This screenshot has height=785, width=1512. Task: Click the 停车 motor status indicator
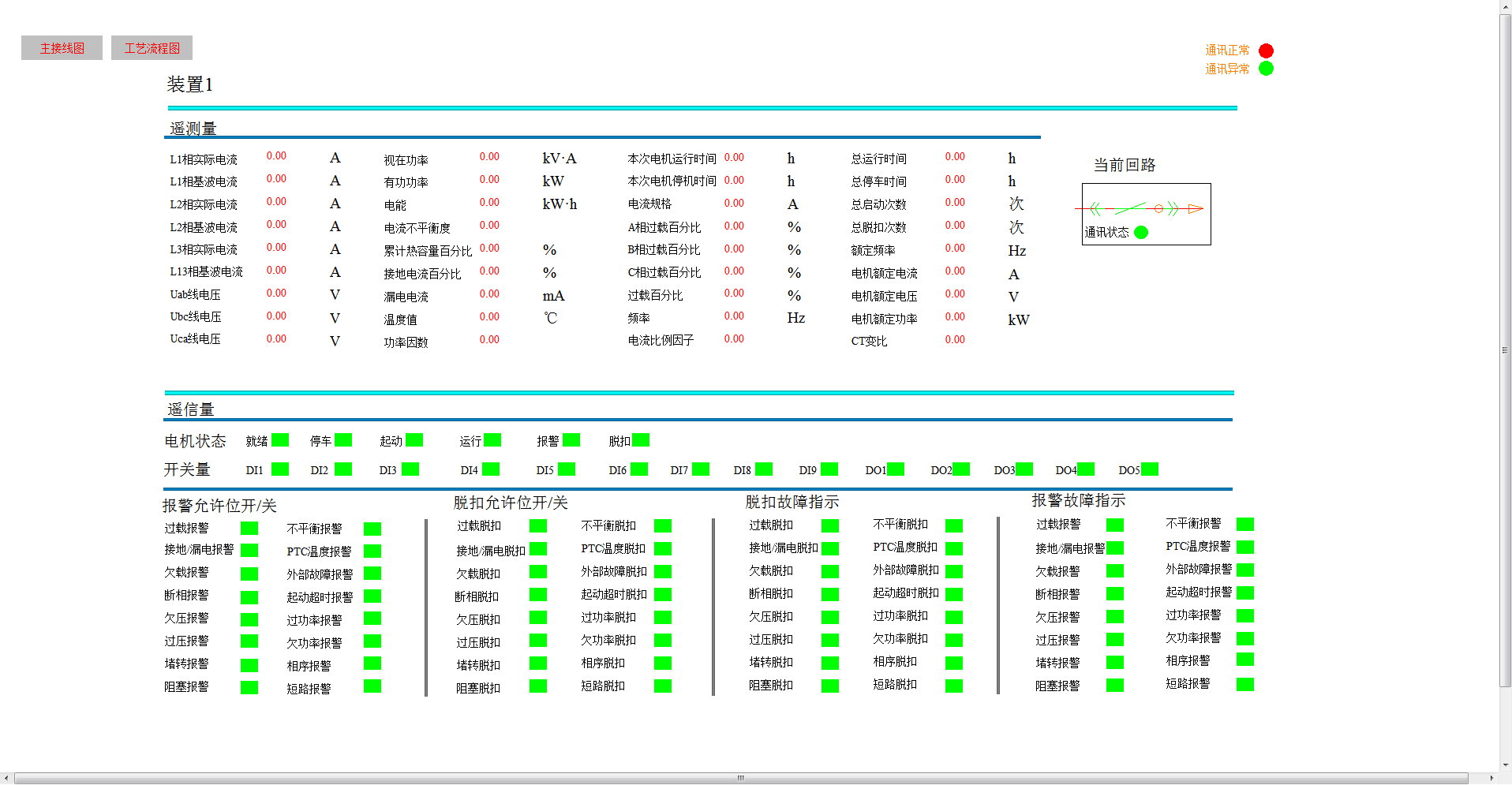pos(342,440)
